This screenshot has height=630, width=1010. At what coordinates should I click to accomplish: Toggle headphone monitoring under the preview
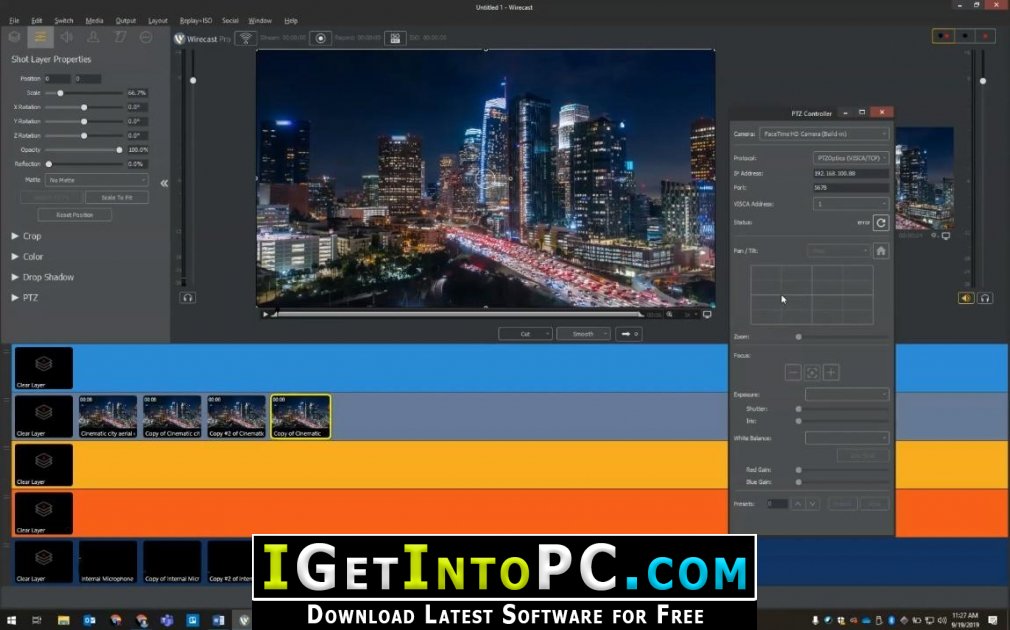click(187, 298)
